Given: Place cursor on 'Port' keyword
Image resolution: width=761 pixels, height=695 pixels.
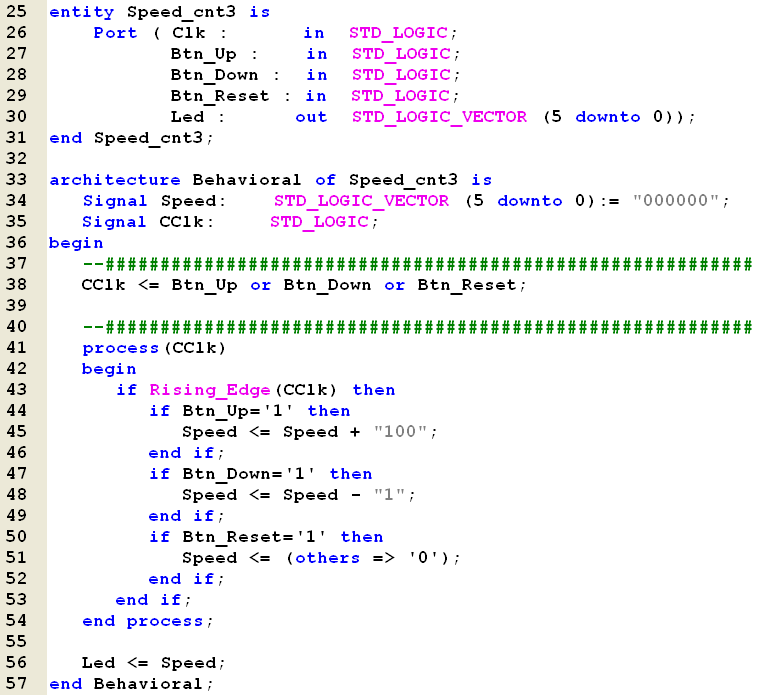Looking at the screenshot, I should (x=115, y=33).
